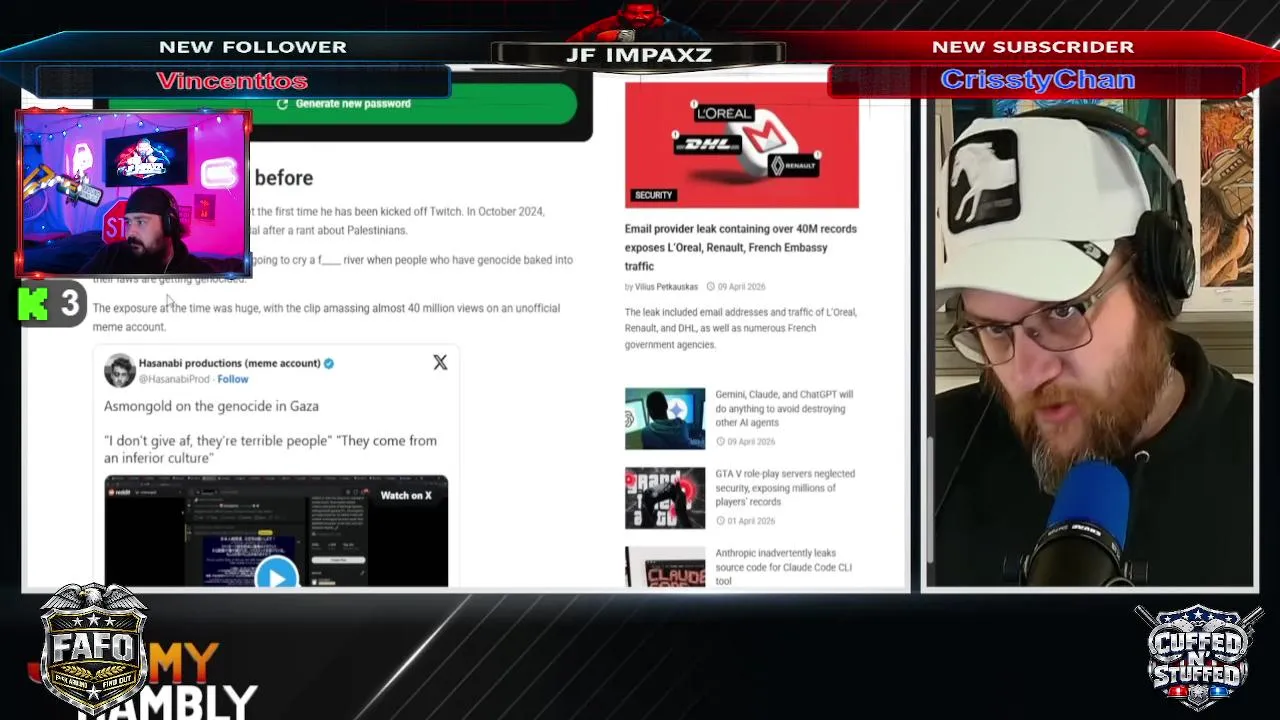1280x720 pixels.
Task: Click the refresh icon beside Generate new password
Action: click(282, 104)
